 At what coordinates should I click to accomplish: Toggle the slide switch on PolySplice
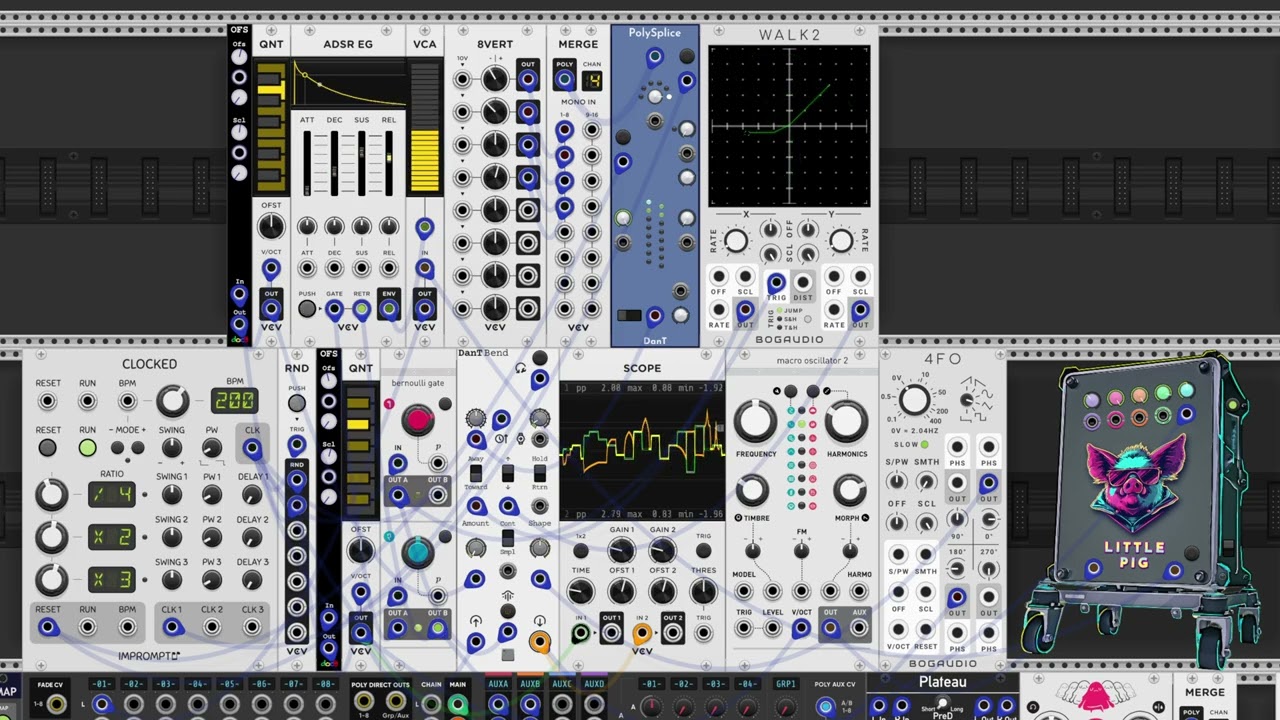629,316
